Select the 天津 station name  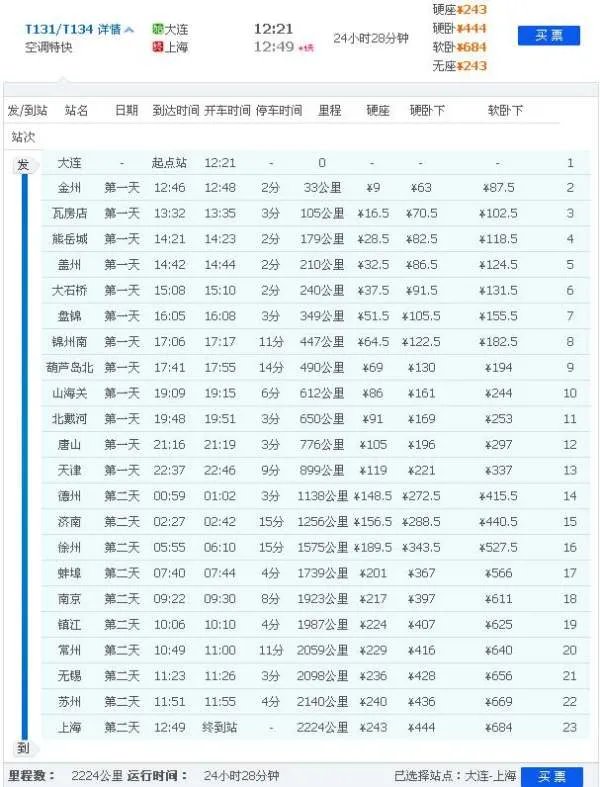coord(69,470)
